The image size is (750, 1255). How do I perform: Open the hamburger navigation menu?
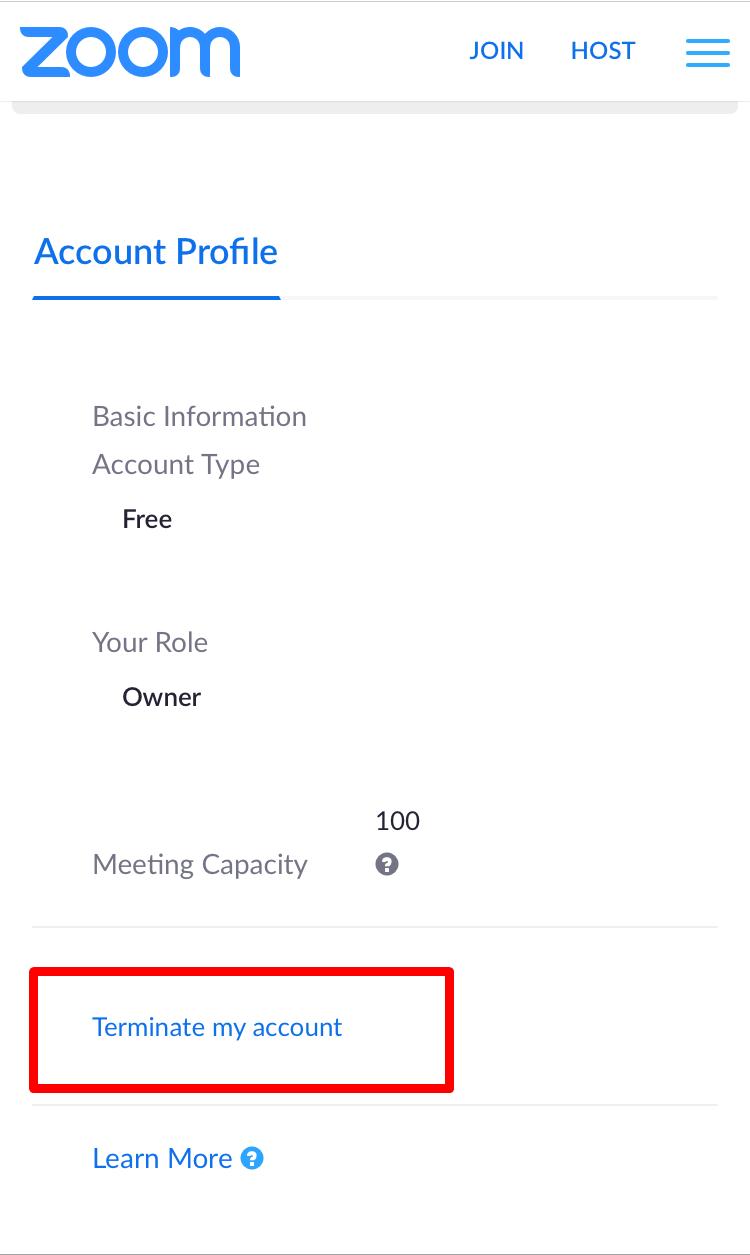(x=707, y=52)
